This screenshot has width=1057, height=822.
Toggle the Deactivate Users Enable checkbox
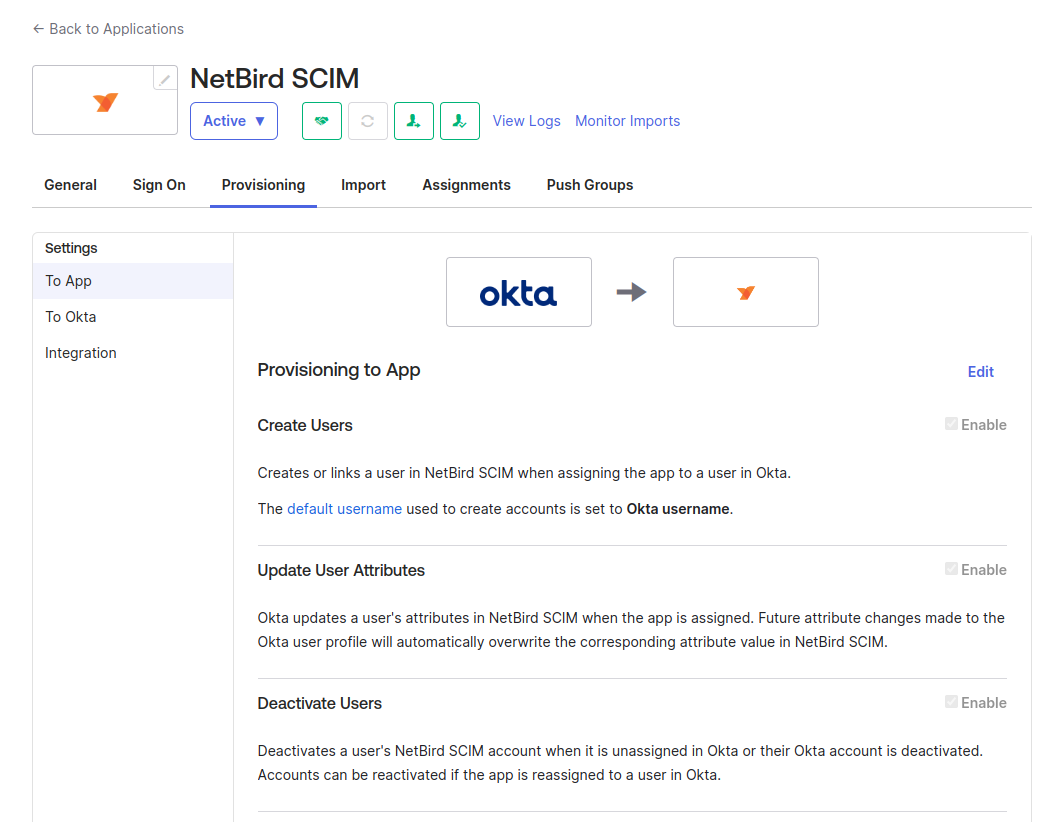coord(952,702)
